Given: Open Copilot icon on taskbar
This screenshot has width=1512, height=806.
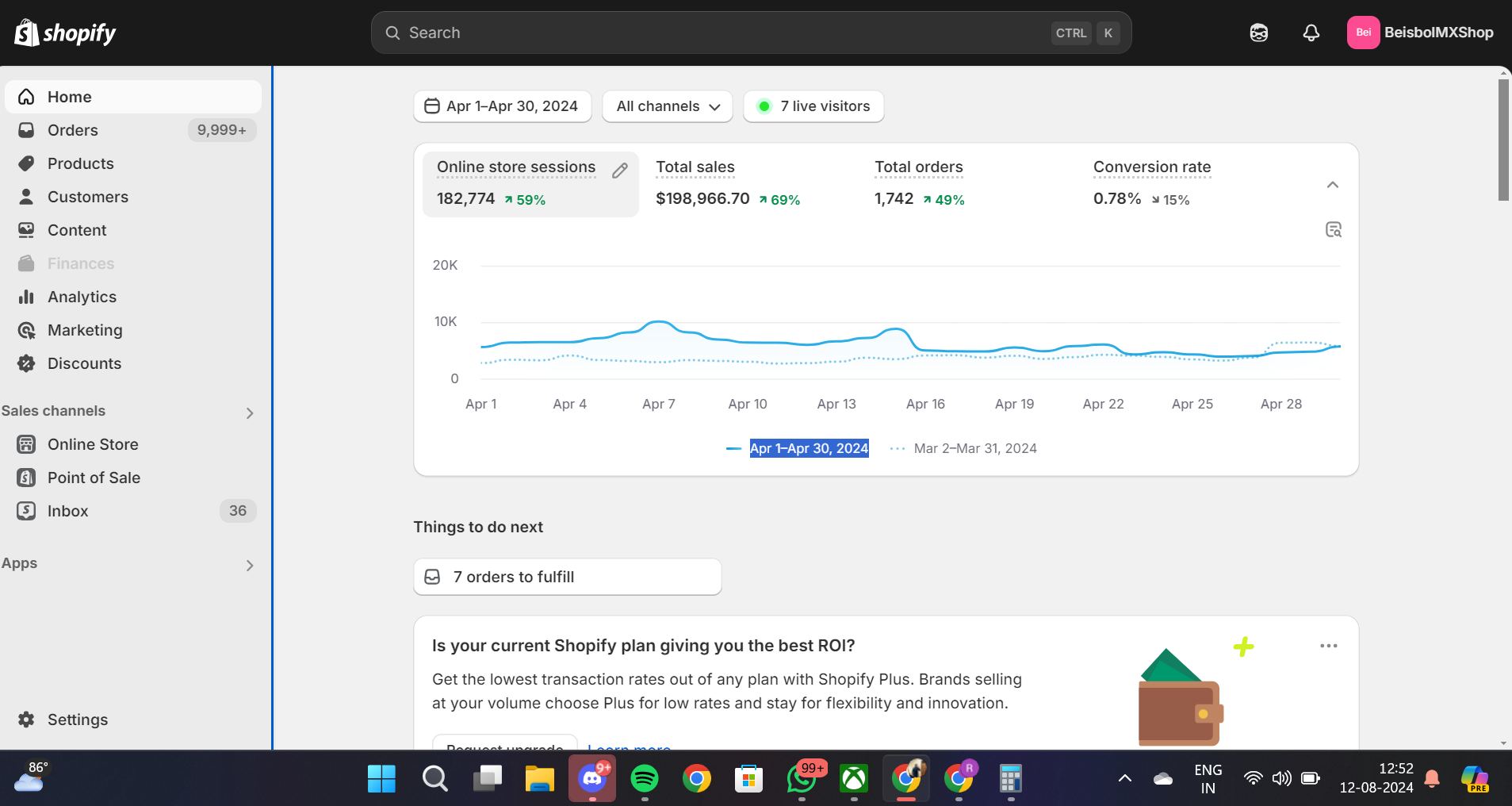Looking at the screenshot, I should (x=1476, y=778).
